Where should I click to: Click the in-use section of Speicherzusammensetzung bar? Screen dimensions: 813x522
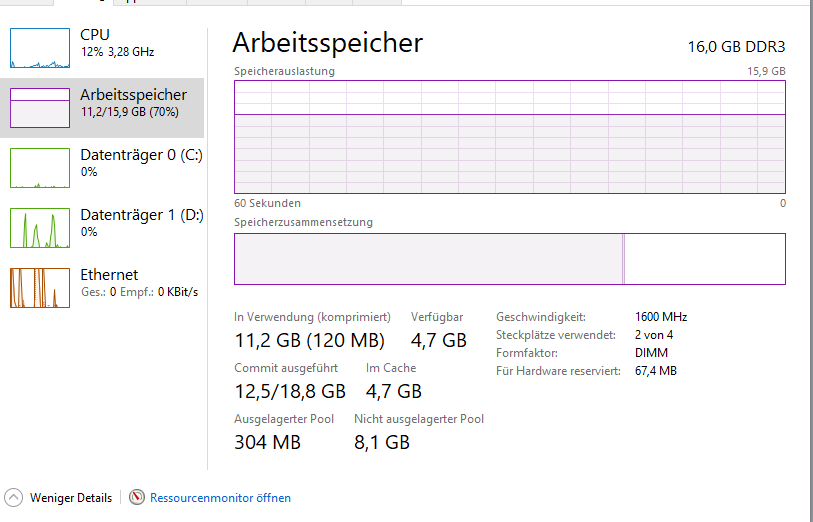pos(428,259)
